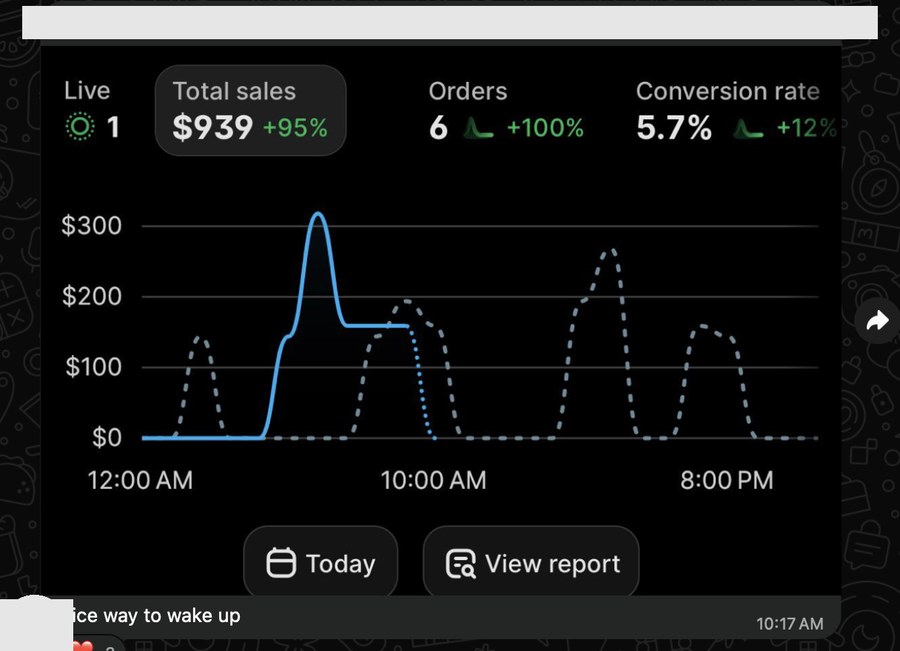Click the $300 y-axis label
The height and width of the screenshot is (651, 900).
(x=92, y=226)
